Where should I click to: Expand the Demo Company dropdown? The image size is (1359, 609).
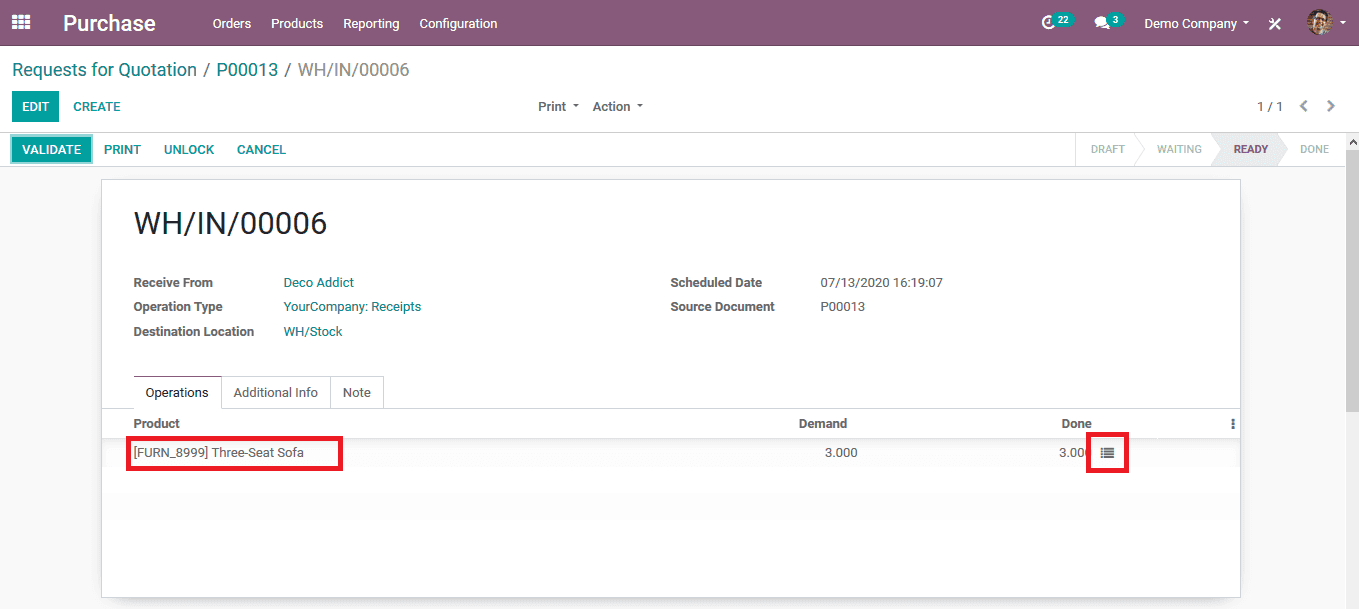1197,23
